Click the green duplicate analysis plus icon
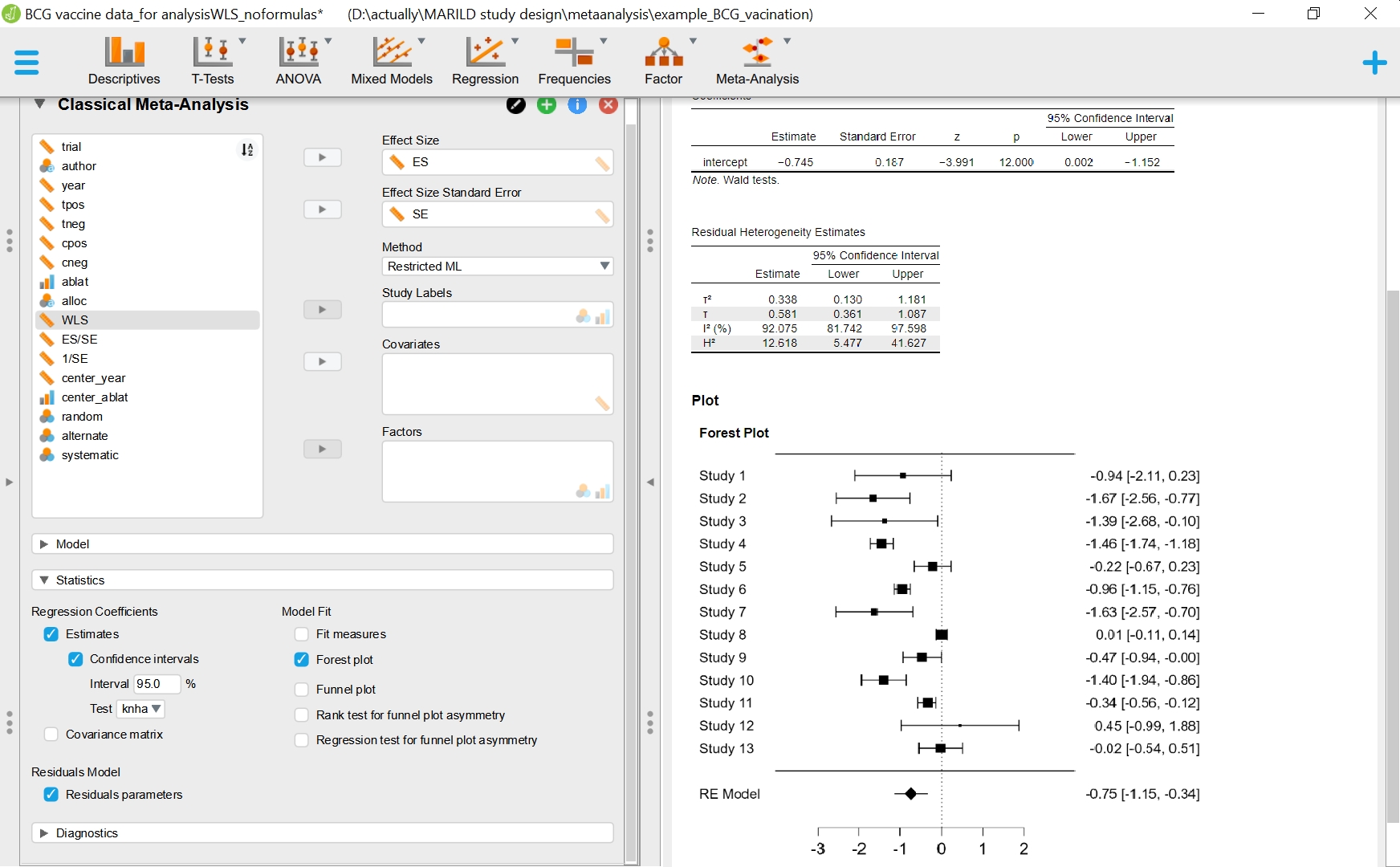 547,104
